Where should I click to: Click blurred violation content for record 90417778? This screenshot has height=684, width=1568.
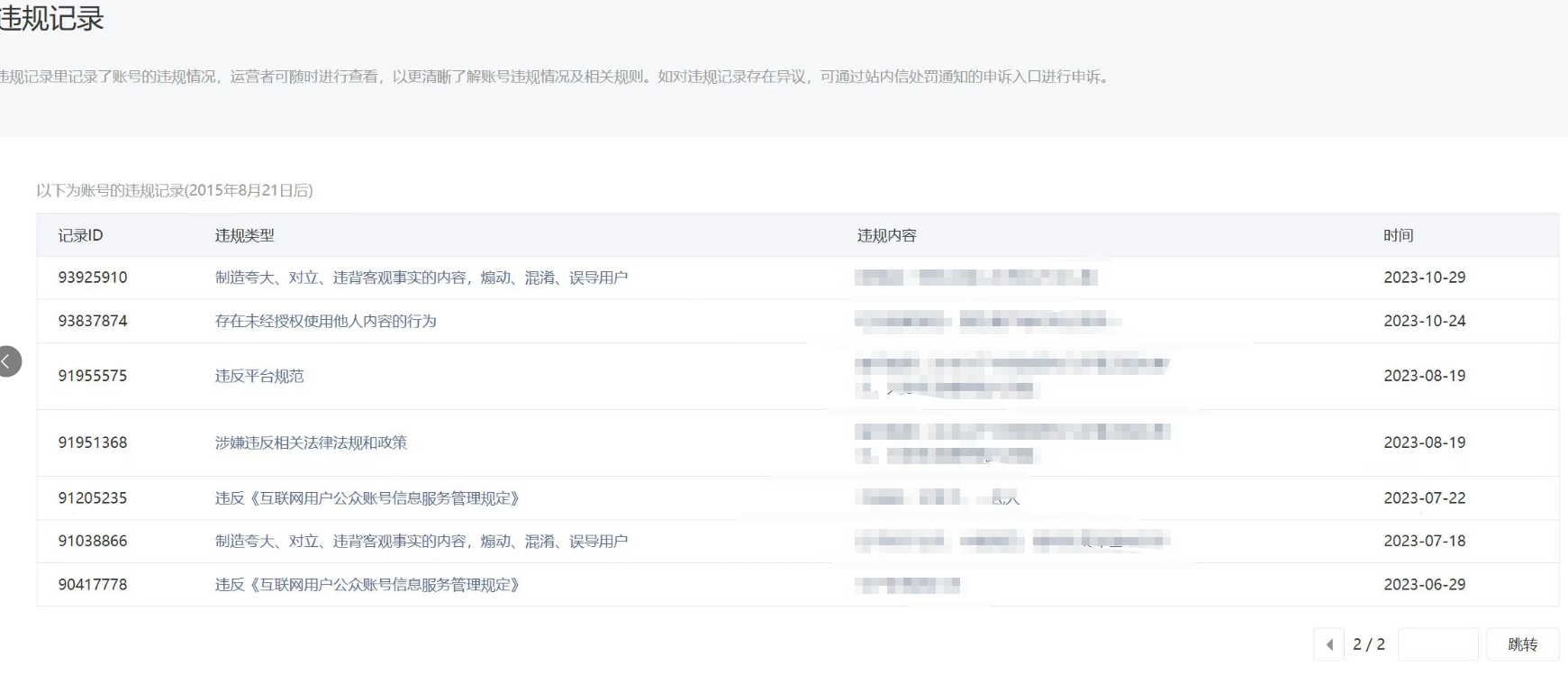[x=908, y=585]
